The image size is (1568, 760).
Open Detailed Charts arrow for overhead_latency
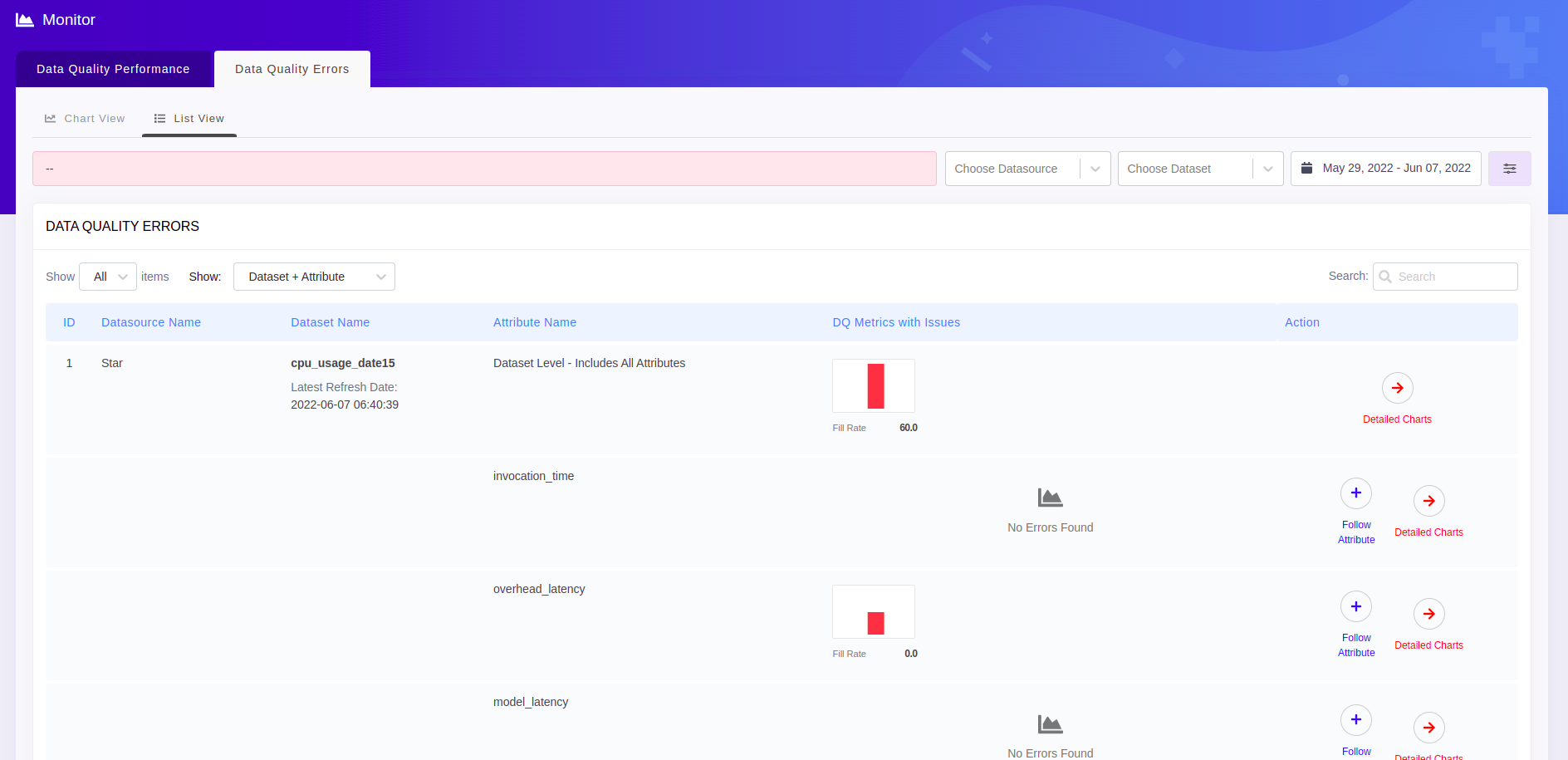(1428, 614)
